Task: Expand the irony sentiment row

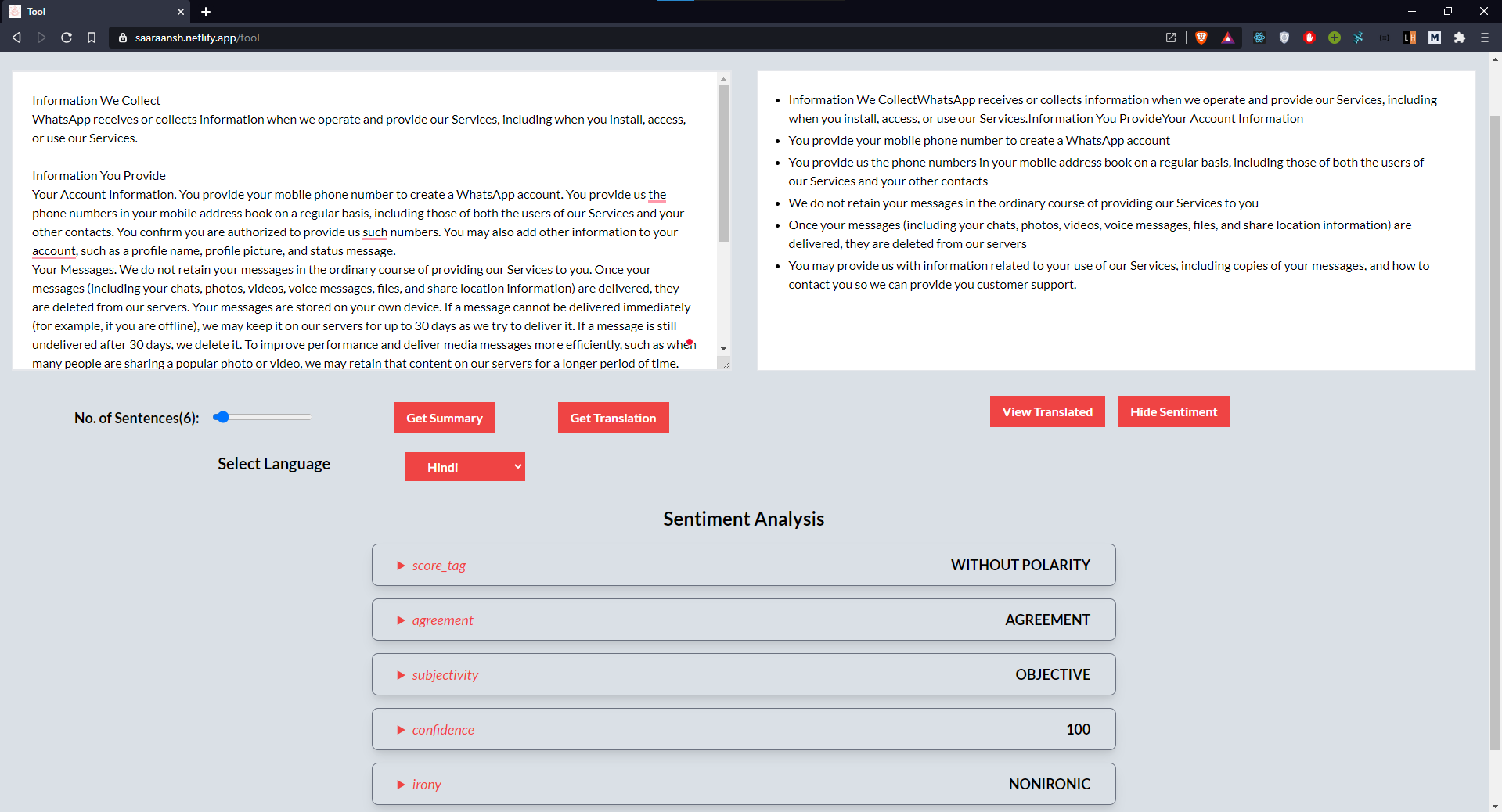Action: [744, 784]
